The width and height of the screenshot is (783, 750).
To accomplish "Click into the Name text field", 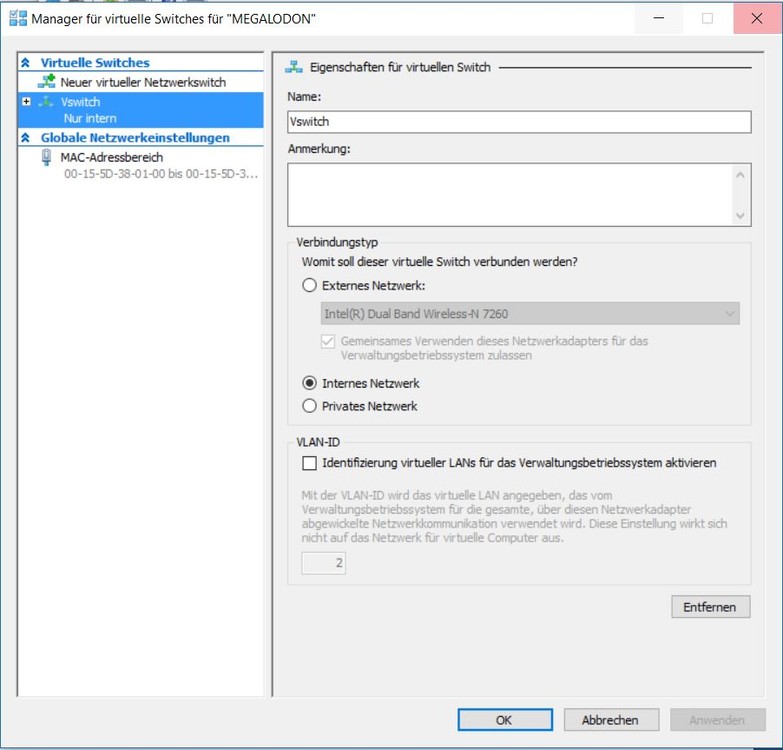I will point(518,122).
